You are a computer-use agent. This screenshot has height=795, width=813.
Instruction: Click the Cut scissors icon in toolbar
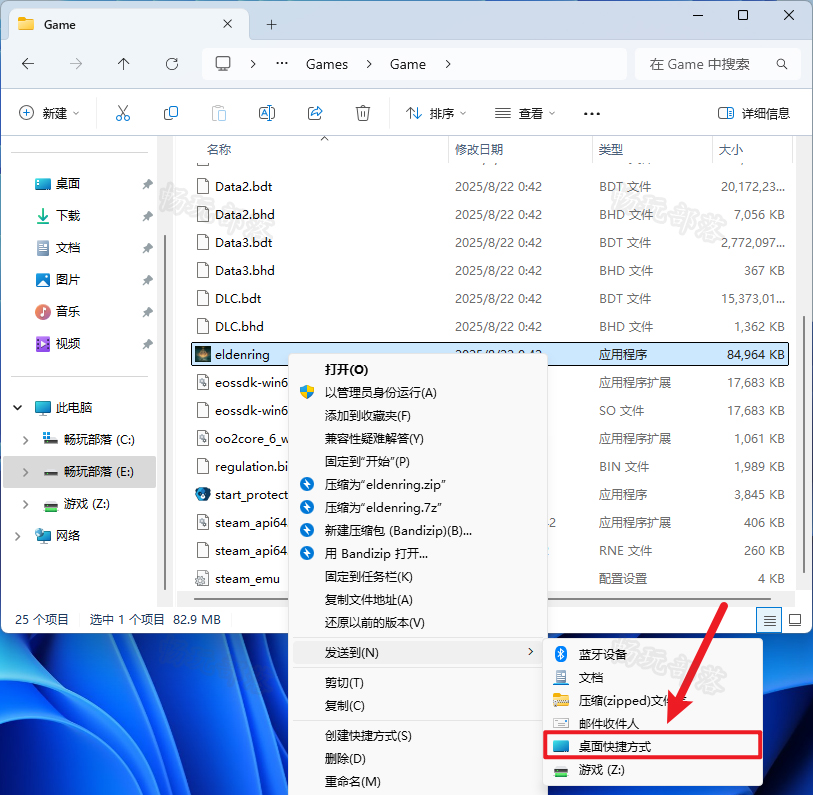pyautogui.click(x=123, y=113)
